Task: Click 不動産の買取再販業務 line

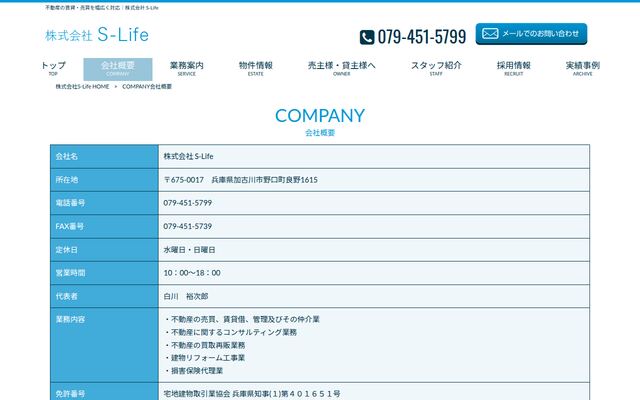Action: [204, 345]
